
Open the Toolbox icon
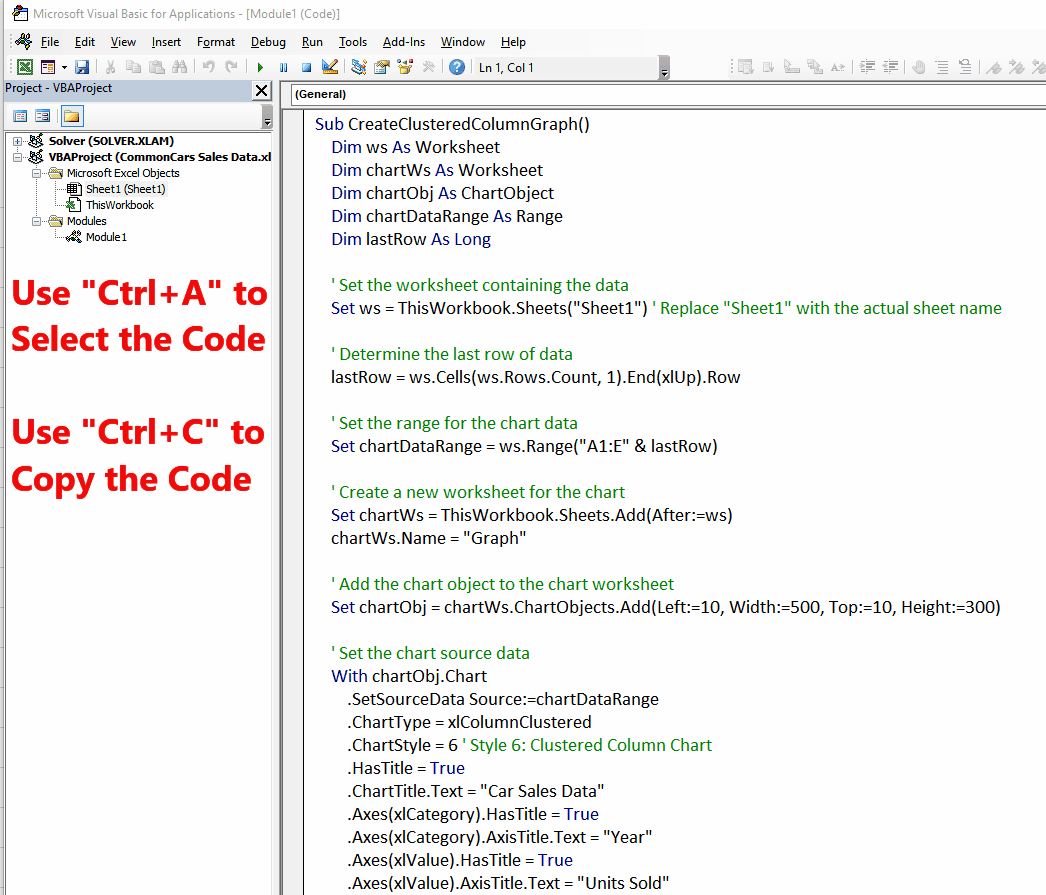point(428,67)
